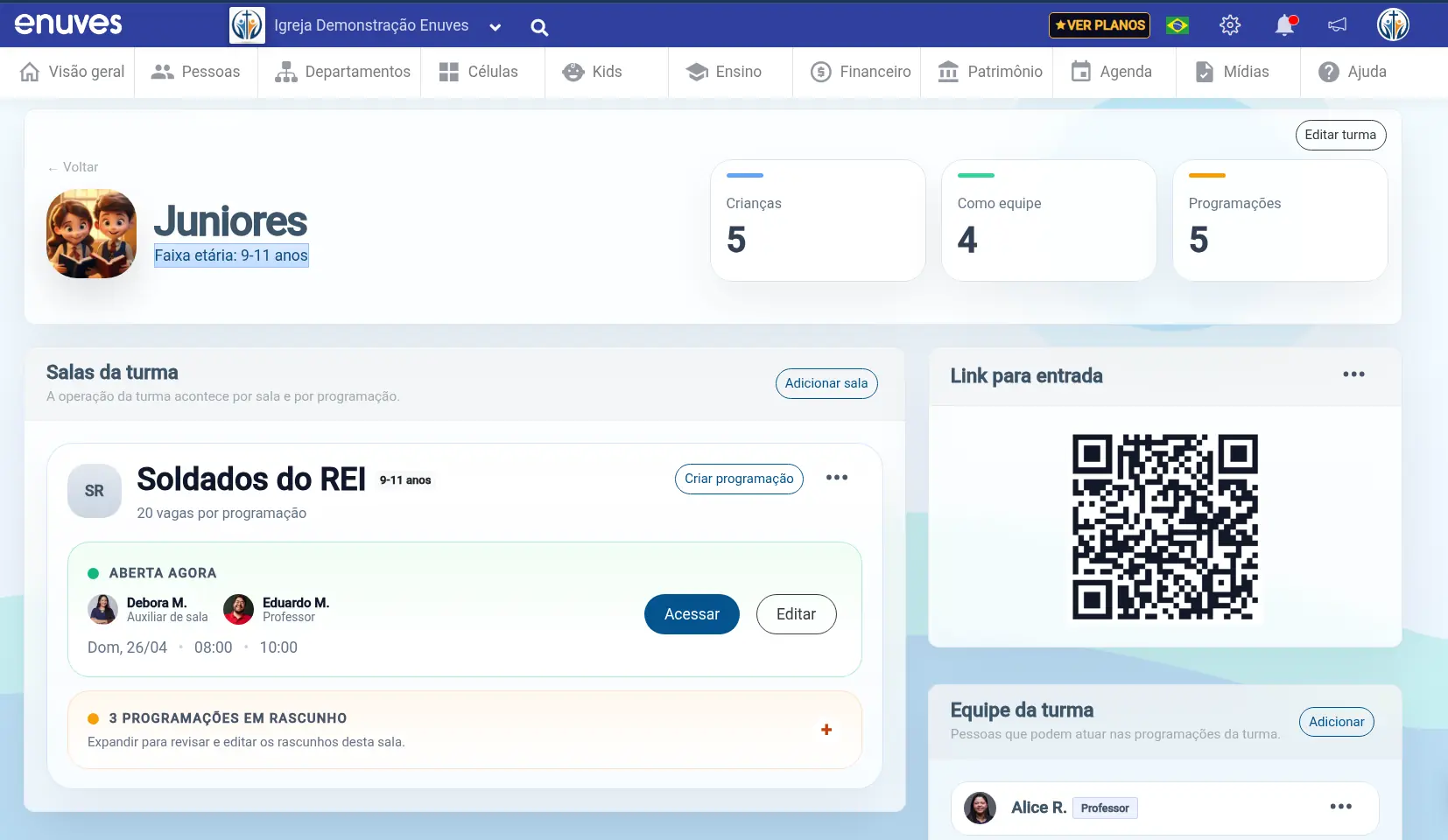The height and width of the screenshot is (840, 1448).
Task: Open options menu for Link para entrada
Action: 1353,374
